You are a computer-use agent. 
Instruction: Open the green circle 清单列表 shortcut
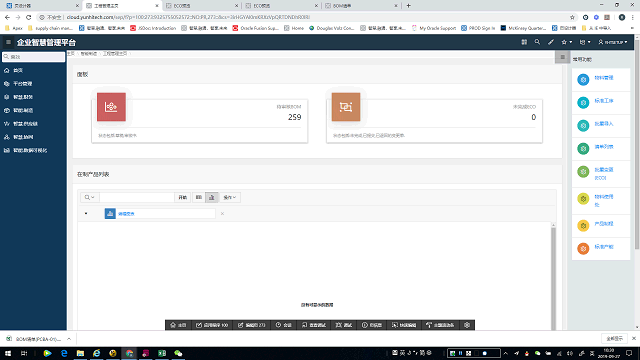(x=583, y=149)
